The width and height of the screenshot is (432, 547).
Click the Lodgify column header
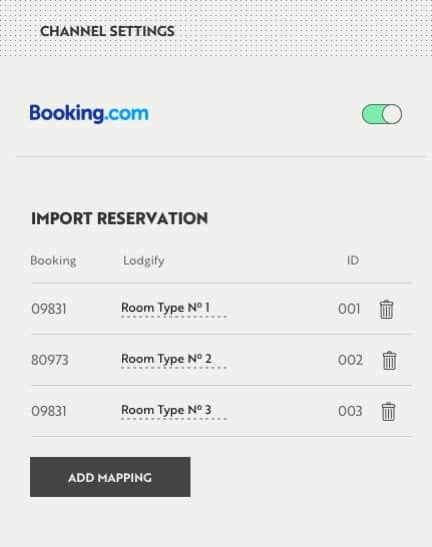pos(144,261)
